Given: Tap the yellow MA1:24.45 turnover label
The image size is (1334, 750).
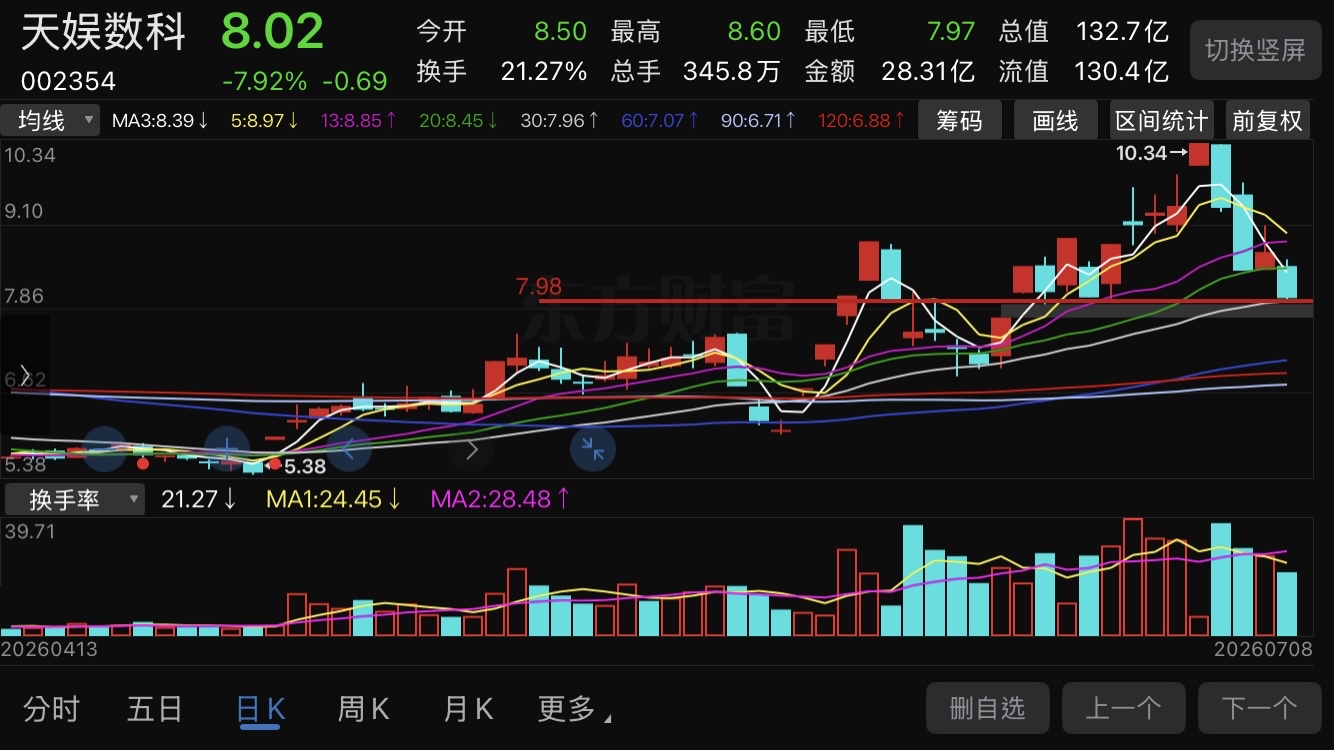Looking at the screenshot, I should tap(333, 498).
